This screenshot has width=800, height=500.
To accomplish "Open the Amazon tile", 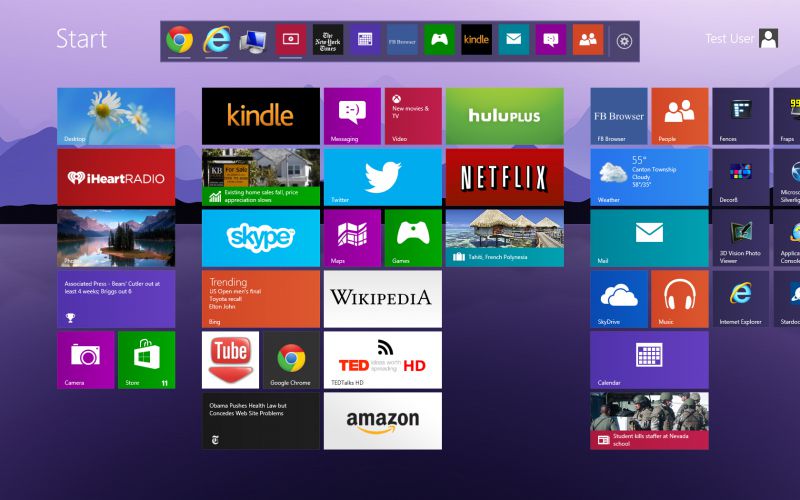I will [x=382, y=420].
